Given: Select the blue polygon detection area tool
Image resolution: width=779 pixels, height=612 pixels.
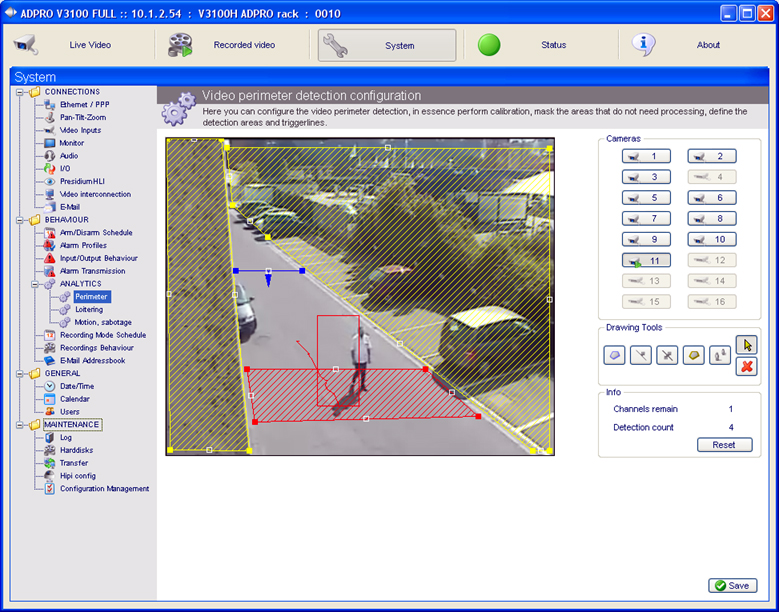Looking at the screenshot, I should [x=615, y=355].
